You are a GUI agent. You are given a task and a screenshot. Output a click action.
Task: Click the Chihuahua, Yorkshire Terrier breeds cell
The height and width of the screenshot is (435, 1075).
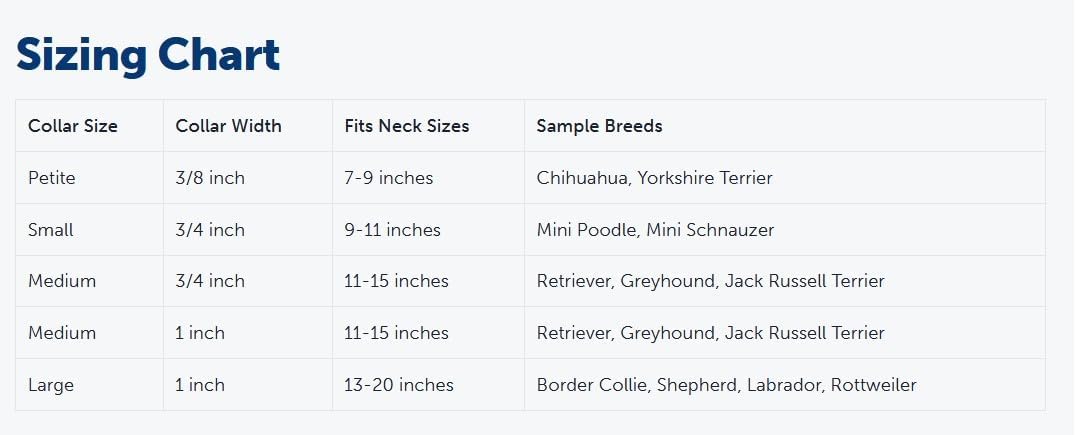click(654, 178)
